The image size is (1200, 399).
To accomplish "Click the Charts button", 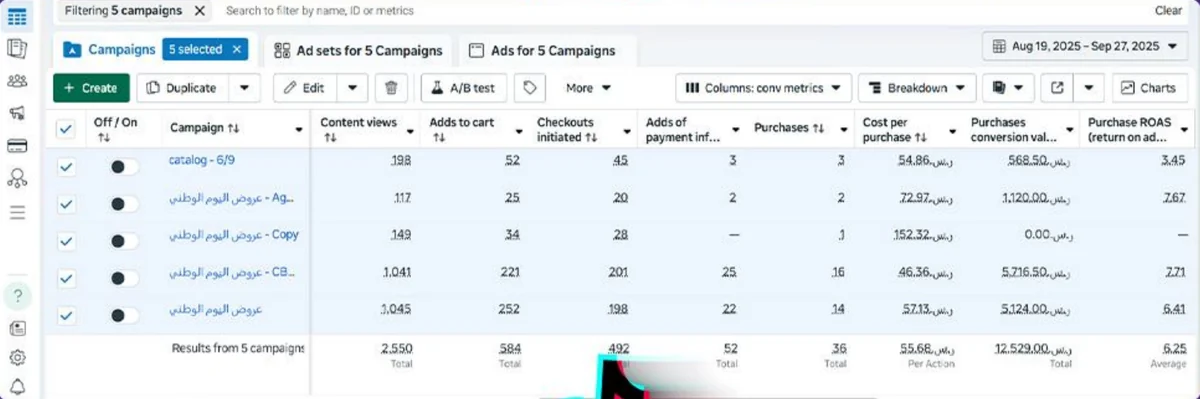I will tap(1150, 88).
